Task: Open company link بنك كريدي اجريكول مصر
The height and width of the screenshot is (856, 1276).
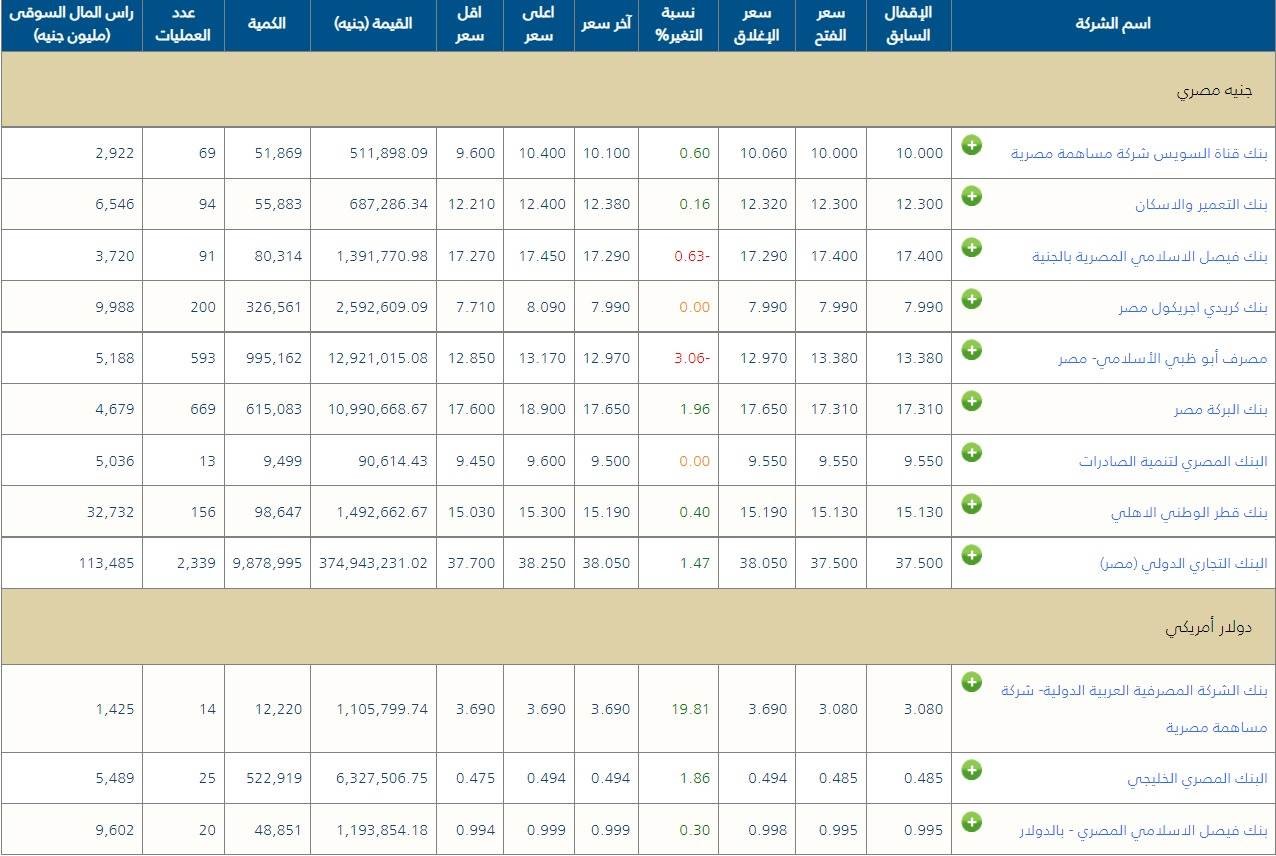Action: click(x=1193, y=308)
